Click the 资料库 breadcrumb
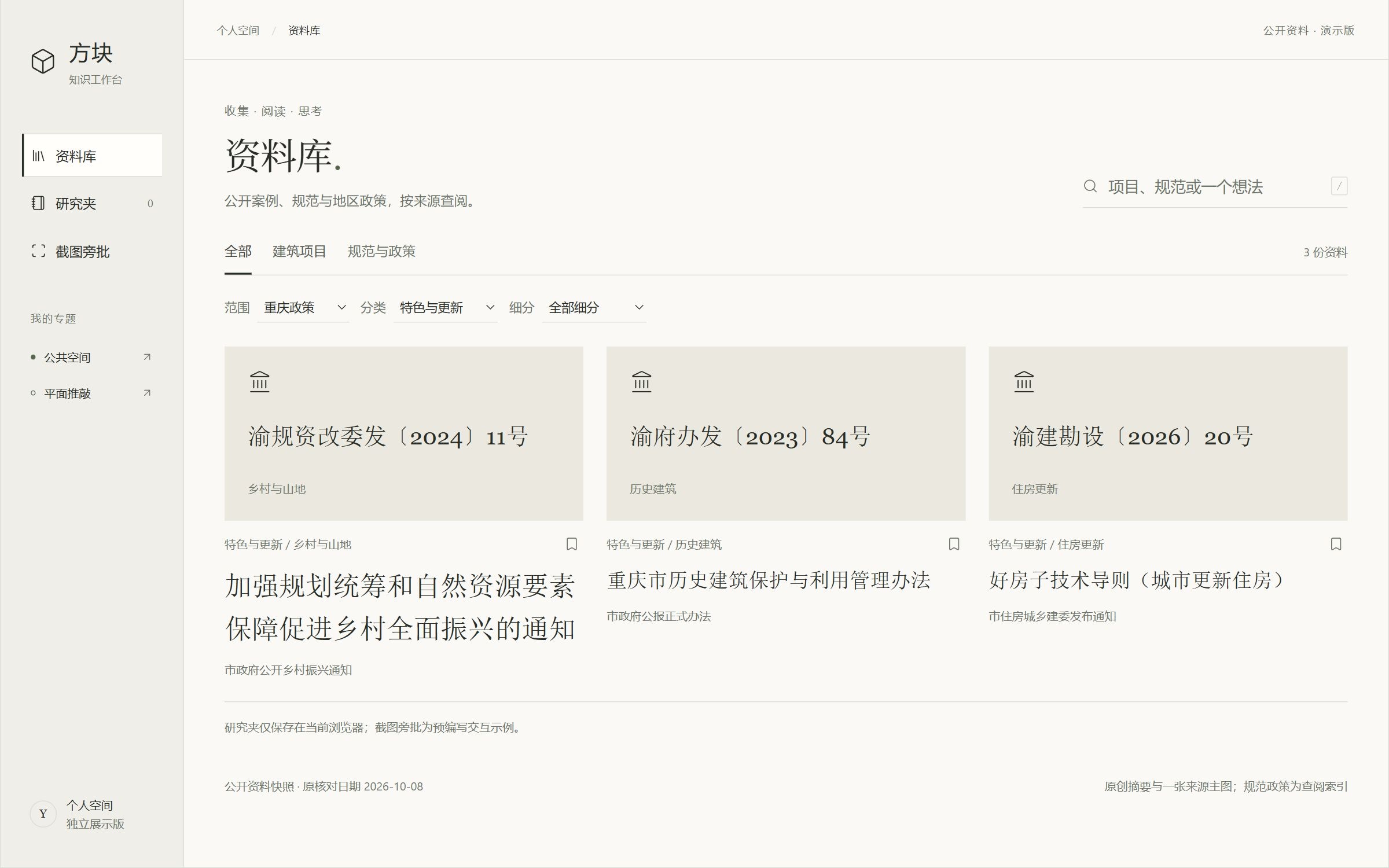1389x868 pixels. point(304,30)
